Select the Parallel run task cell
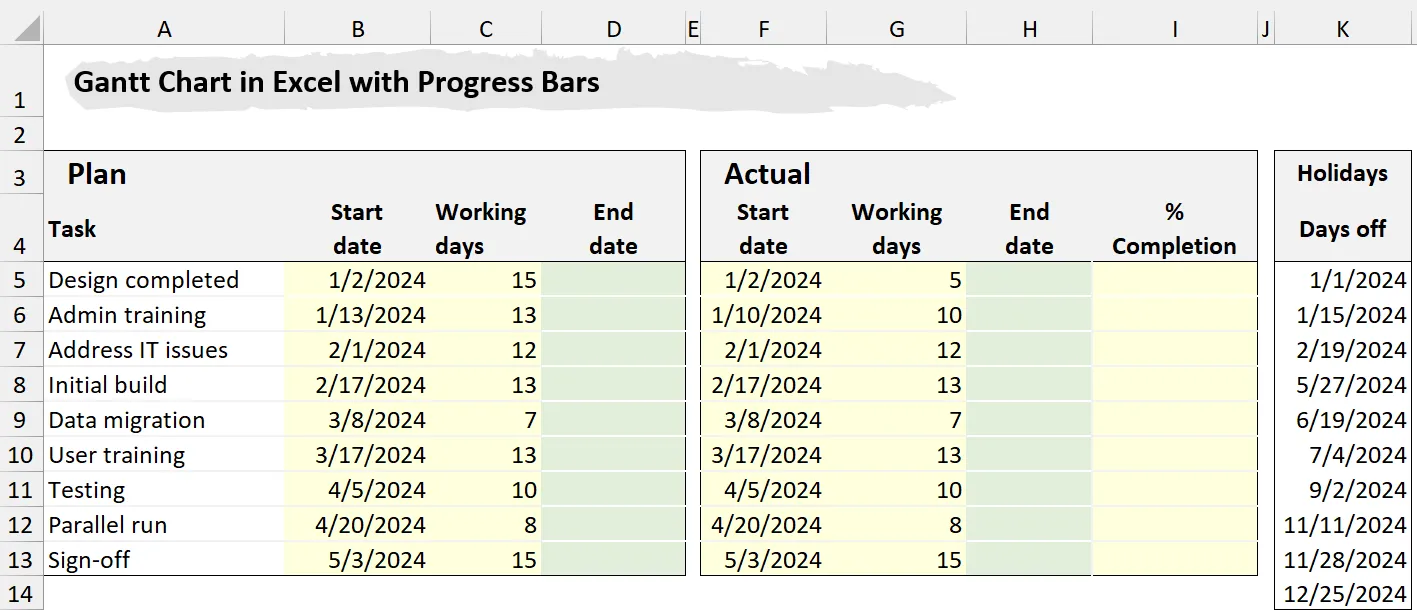 tap(108, 525)
